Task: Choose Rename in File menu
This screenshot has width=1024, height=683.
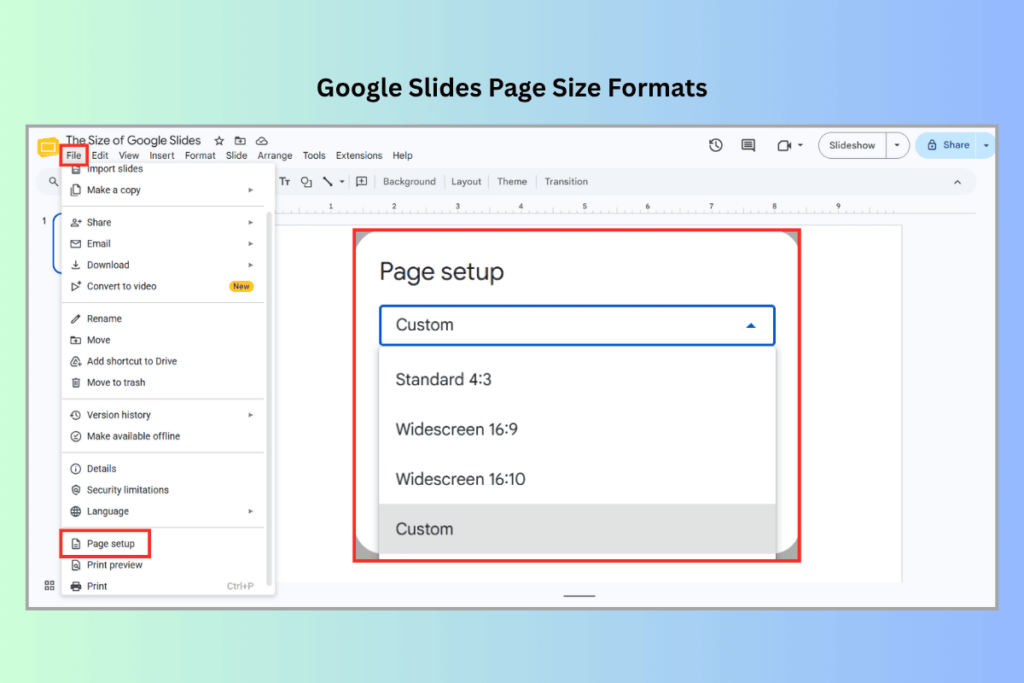Action: tap(163, 319)
